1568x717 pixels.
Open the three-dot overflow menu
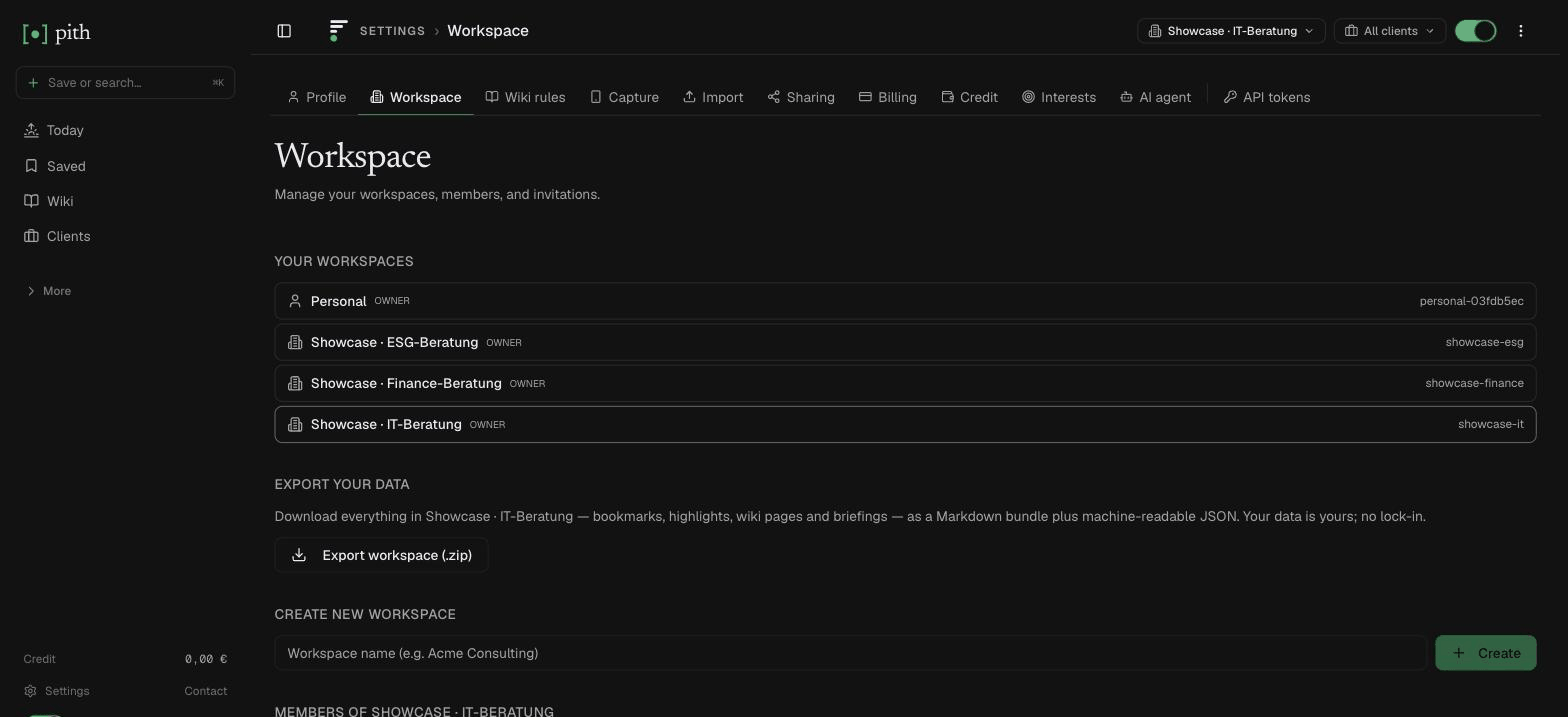1520,31
